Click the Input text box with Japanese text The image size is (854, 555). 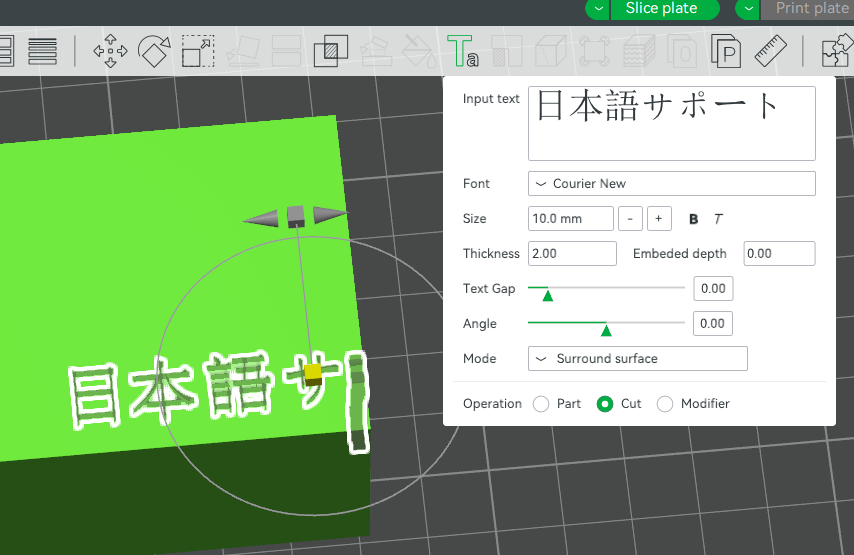[672, 123]
